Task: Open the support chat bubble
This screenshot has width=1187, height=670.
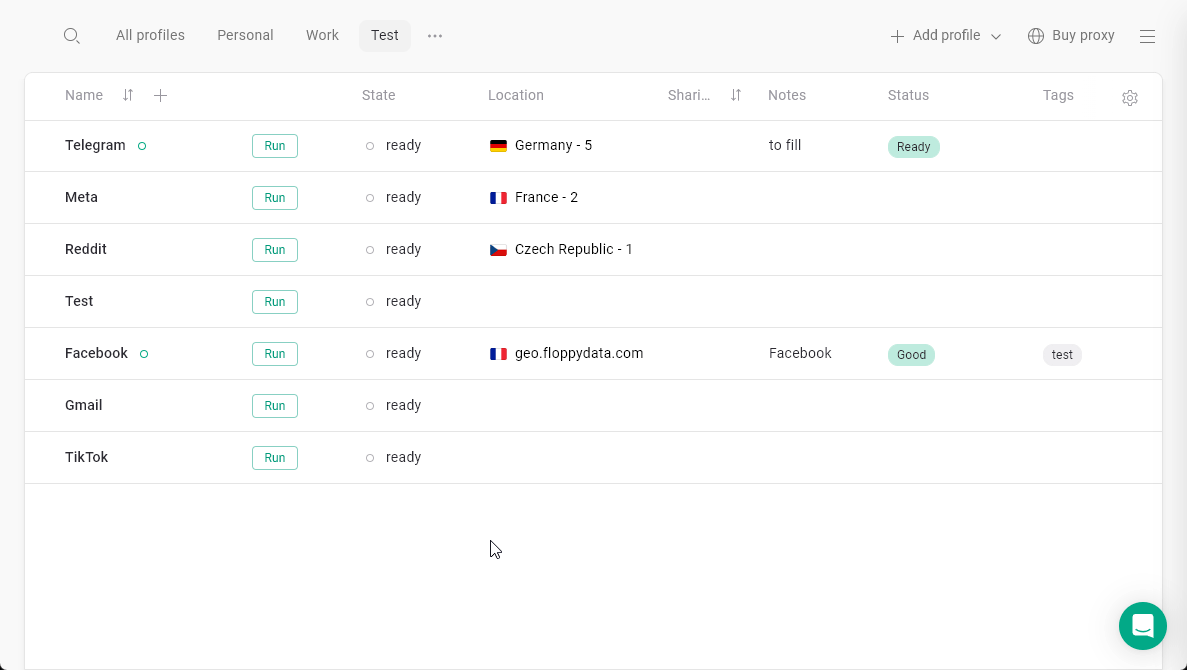Action: (x=1143, y=626)
